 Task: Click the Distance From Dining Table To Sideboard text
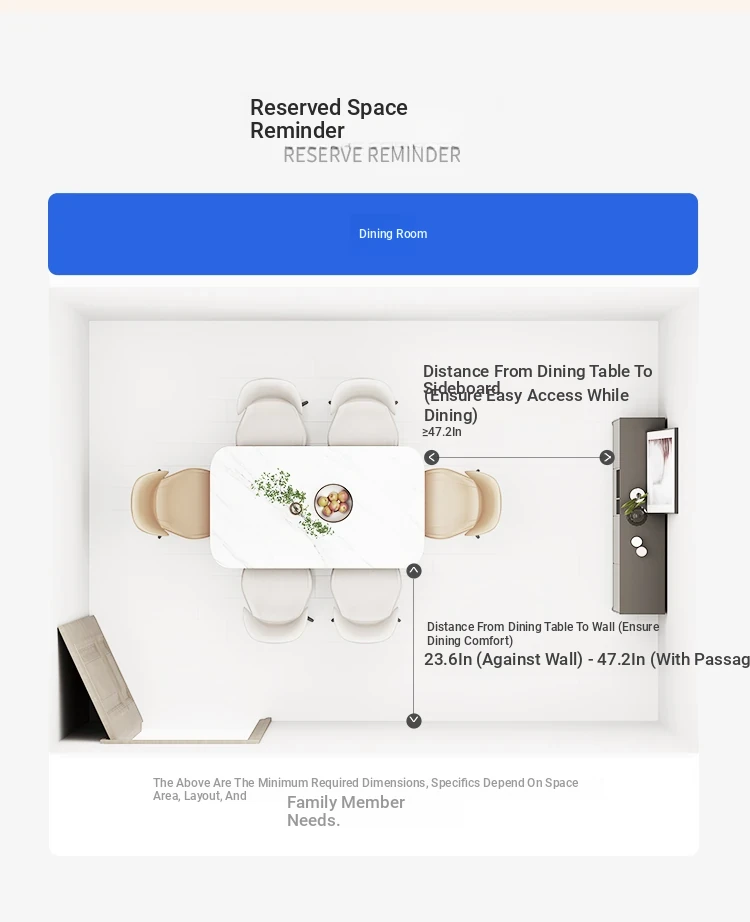[x=538, y=379]
